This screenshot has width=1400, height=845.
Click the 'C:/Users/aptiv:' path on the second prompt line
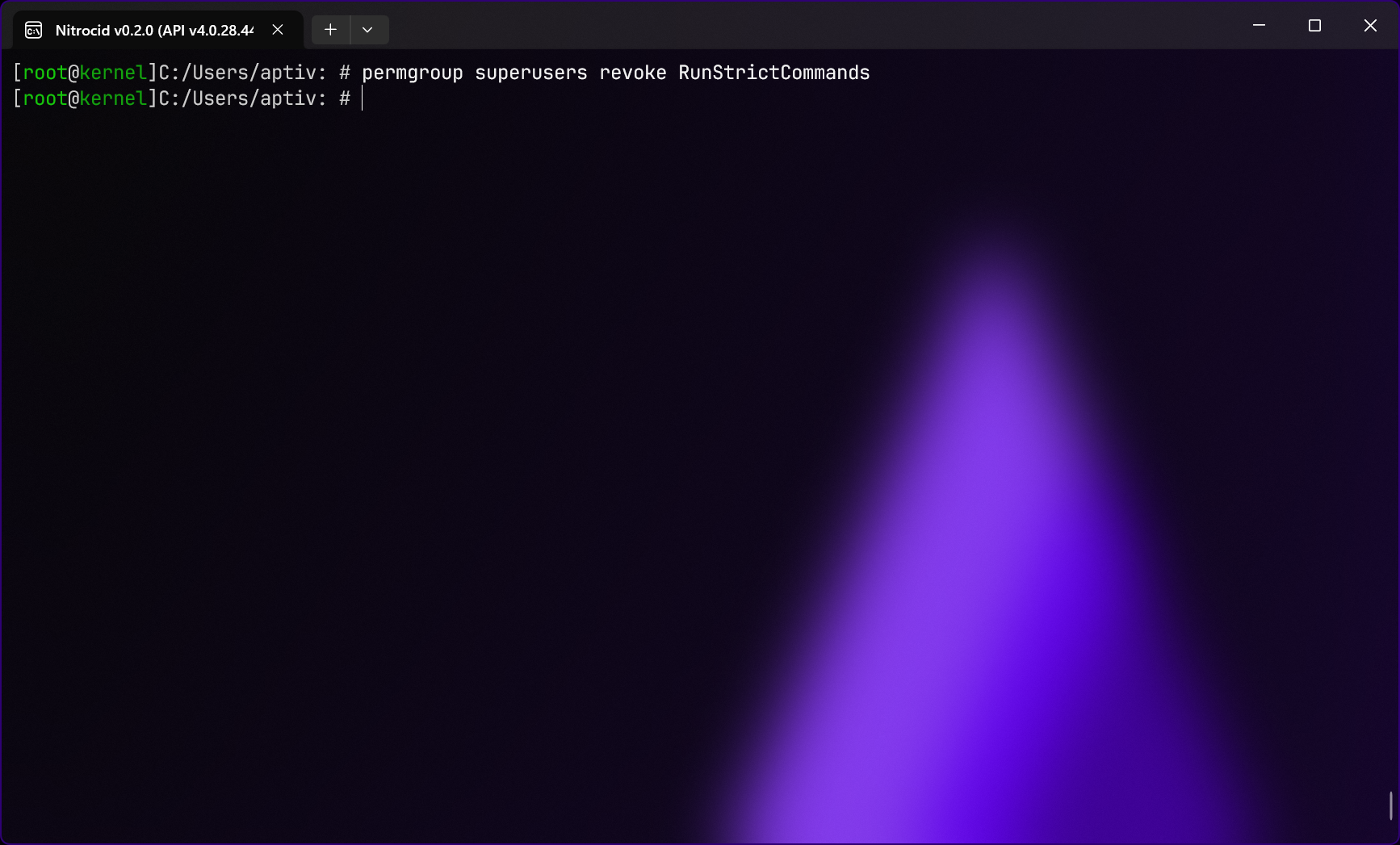pos(243,98)
